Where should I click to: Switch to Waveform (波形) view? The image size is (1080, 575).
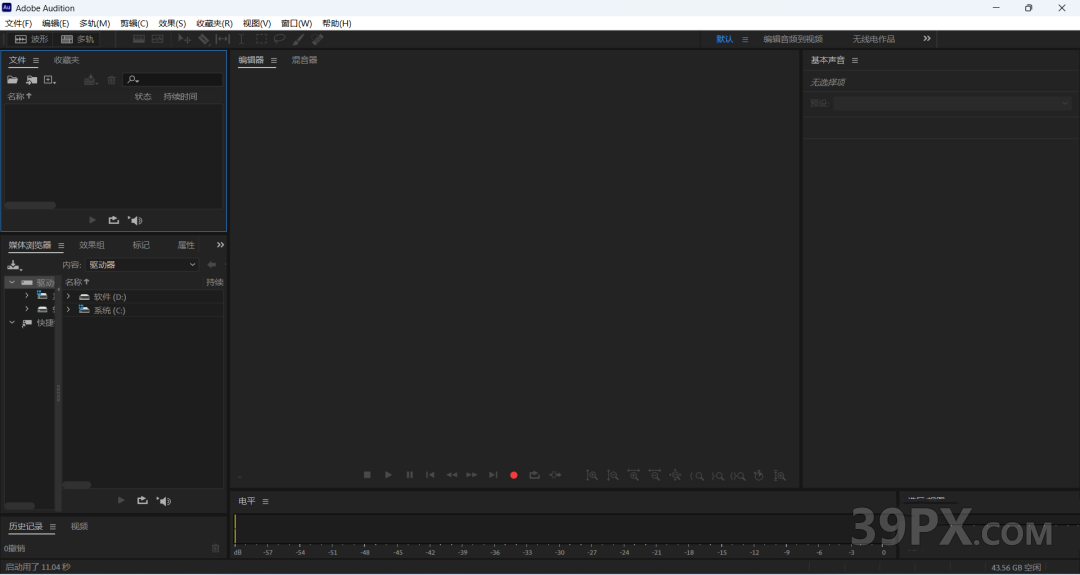pyautogui.click(x=32, y=39)
